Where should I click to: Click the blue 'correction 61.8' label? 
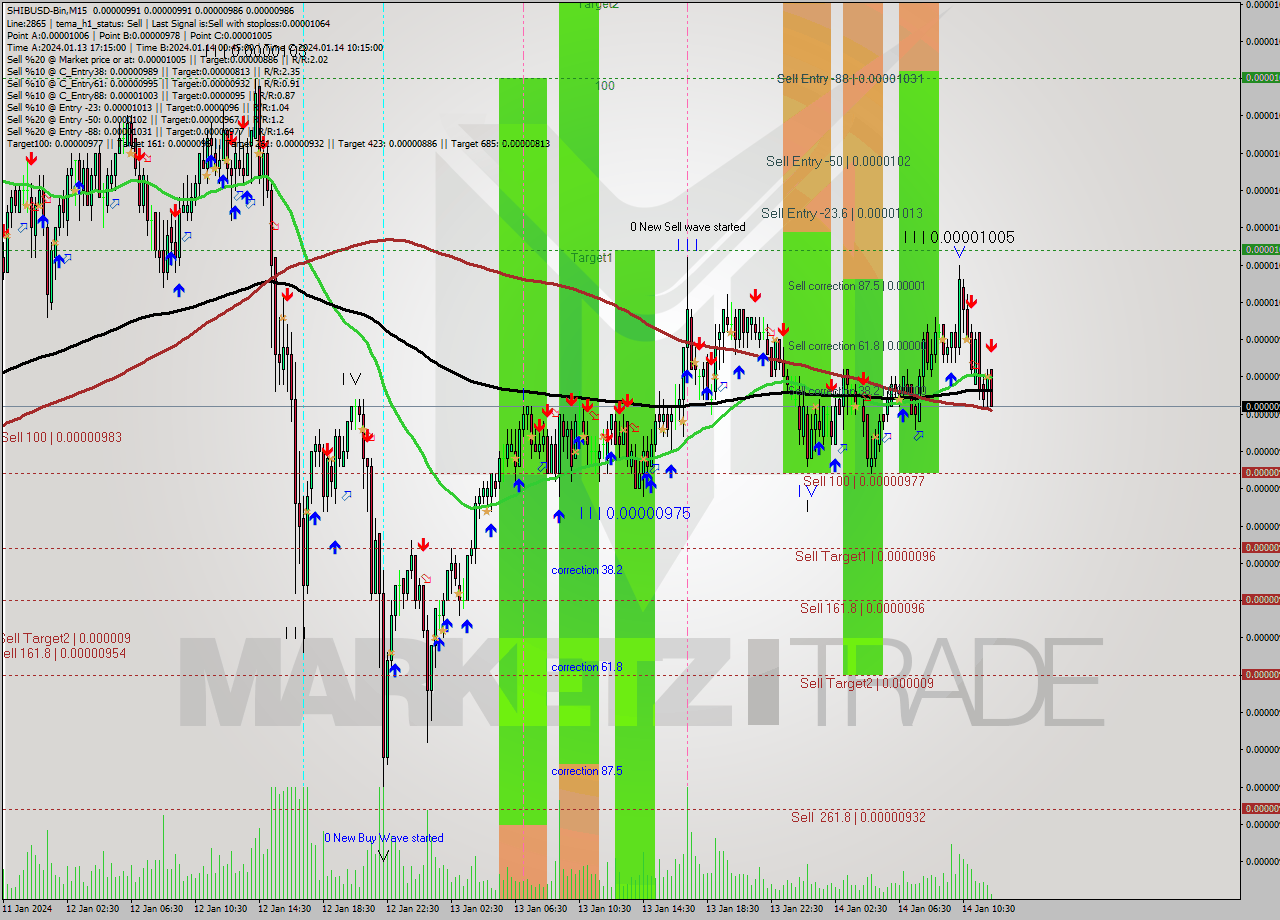(x=587, y=667)
